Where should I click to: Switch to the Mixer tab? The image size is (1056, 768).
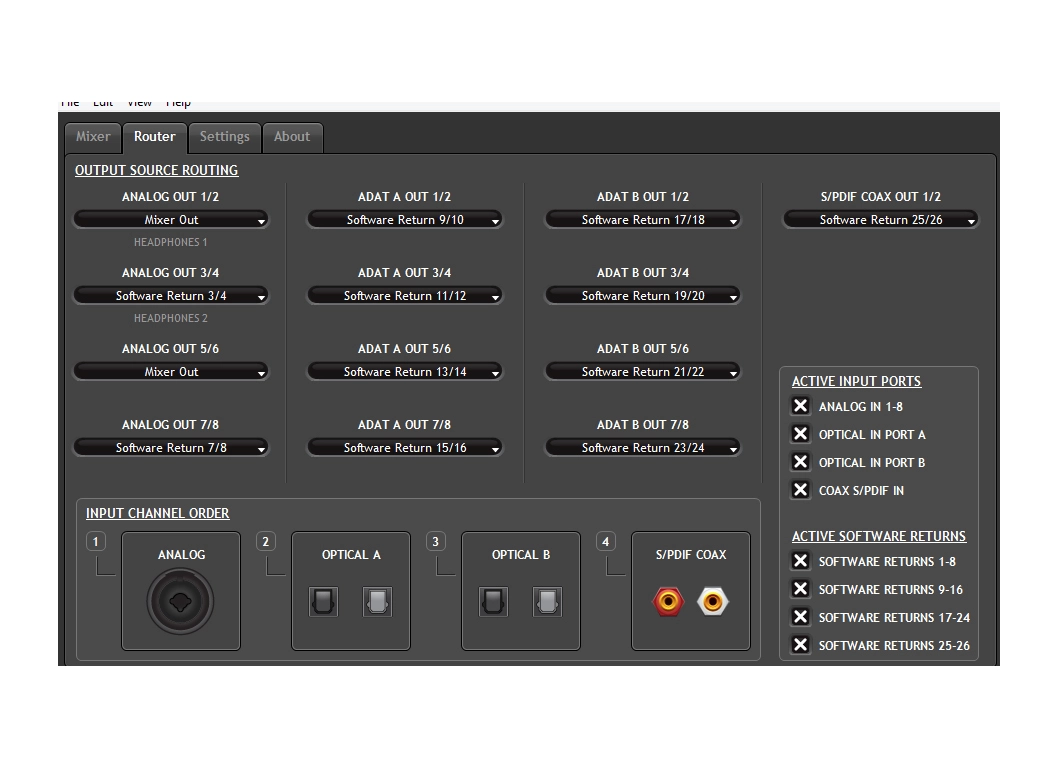click(x=93, y=137)
